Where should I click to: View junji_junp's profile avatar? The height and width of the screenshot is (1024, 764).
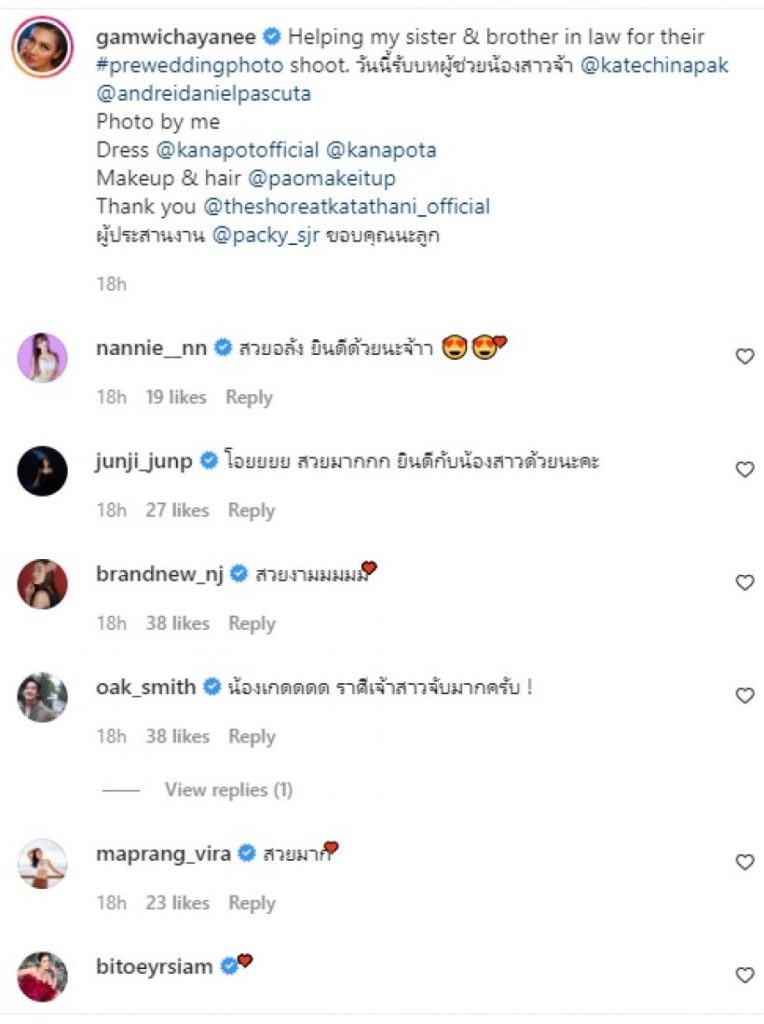tap(43, 470)
